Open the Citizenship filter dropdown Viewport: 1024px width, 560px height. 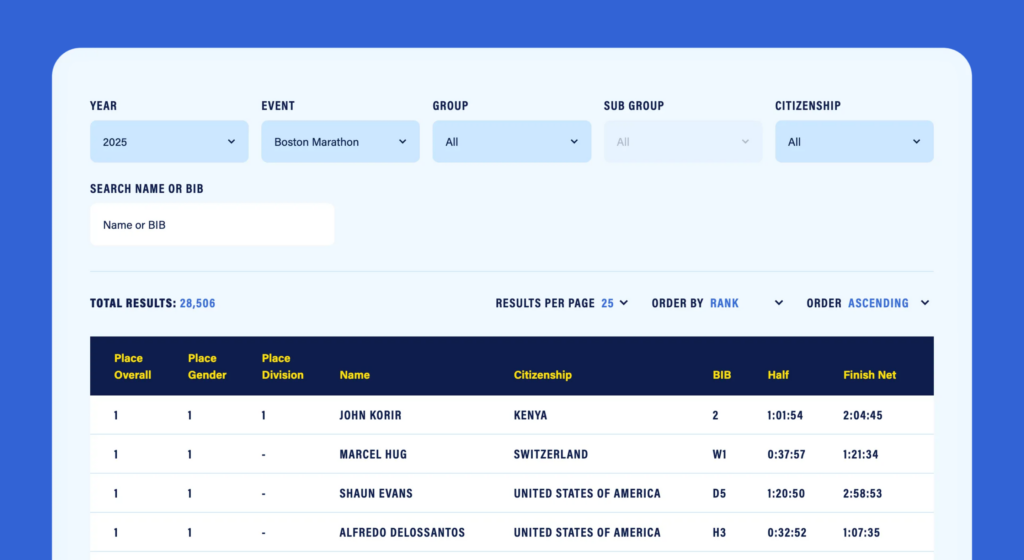[854, 142]
